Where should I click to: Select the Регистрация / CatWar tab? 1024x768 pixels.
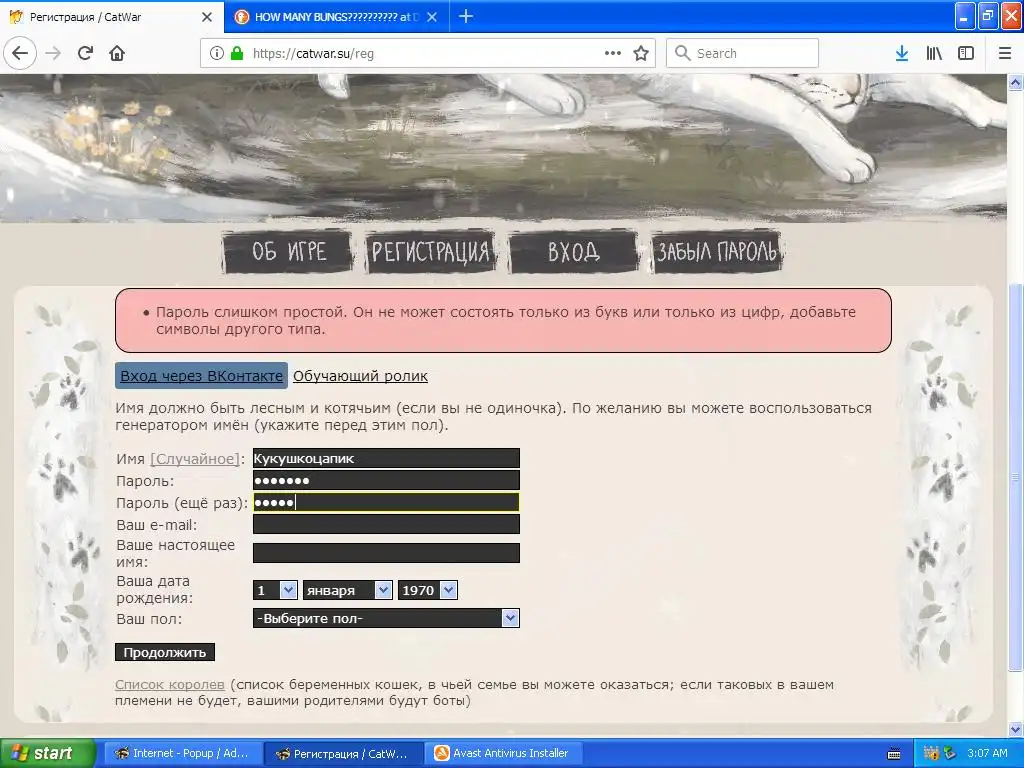[x=112, y=17]
